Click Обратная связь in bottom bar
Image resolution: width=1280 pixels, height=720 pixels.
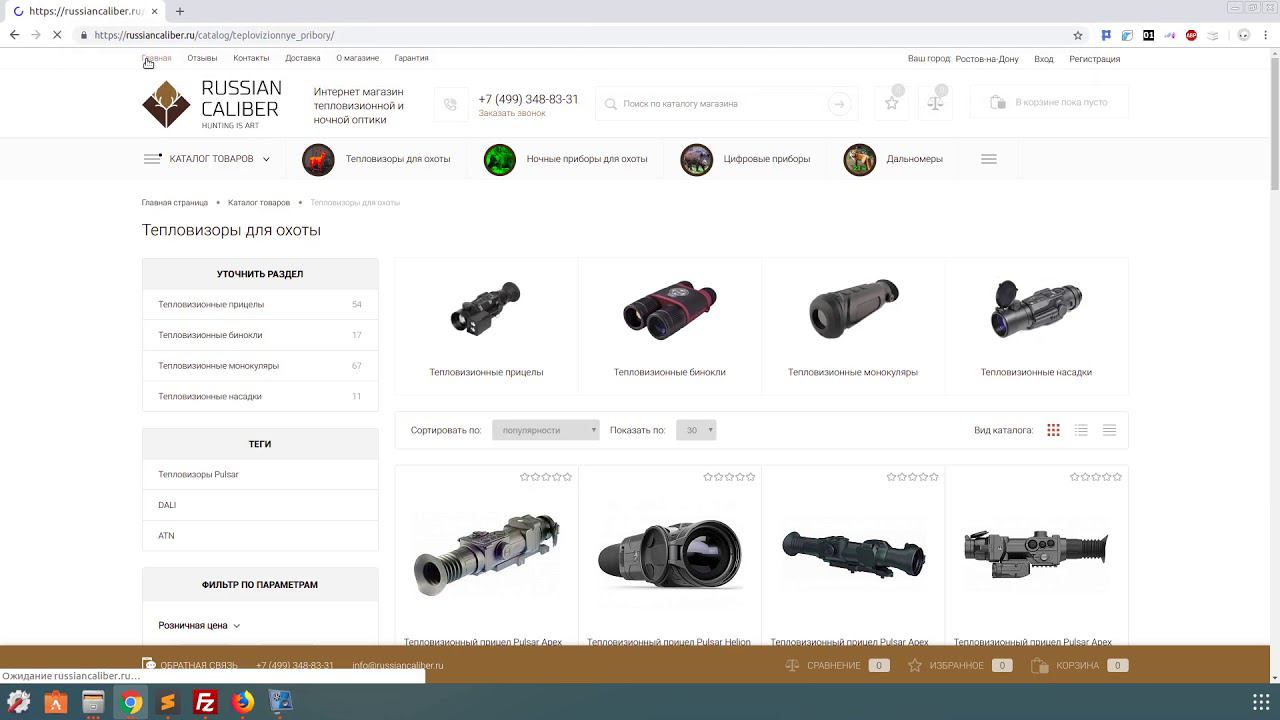point(191,665)
